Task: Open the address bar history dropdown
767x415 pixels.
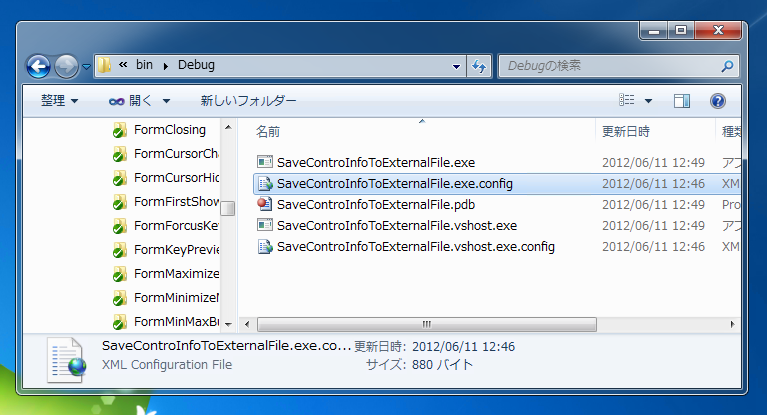Action: (456, 66)
